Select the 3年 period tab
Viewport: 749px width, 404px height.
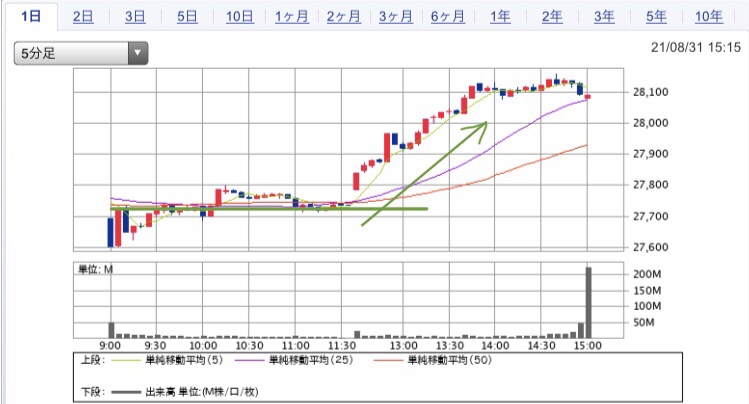tap(604, 17)
